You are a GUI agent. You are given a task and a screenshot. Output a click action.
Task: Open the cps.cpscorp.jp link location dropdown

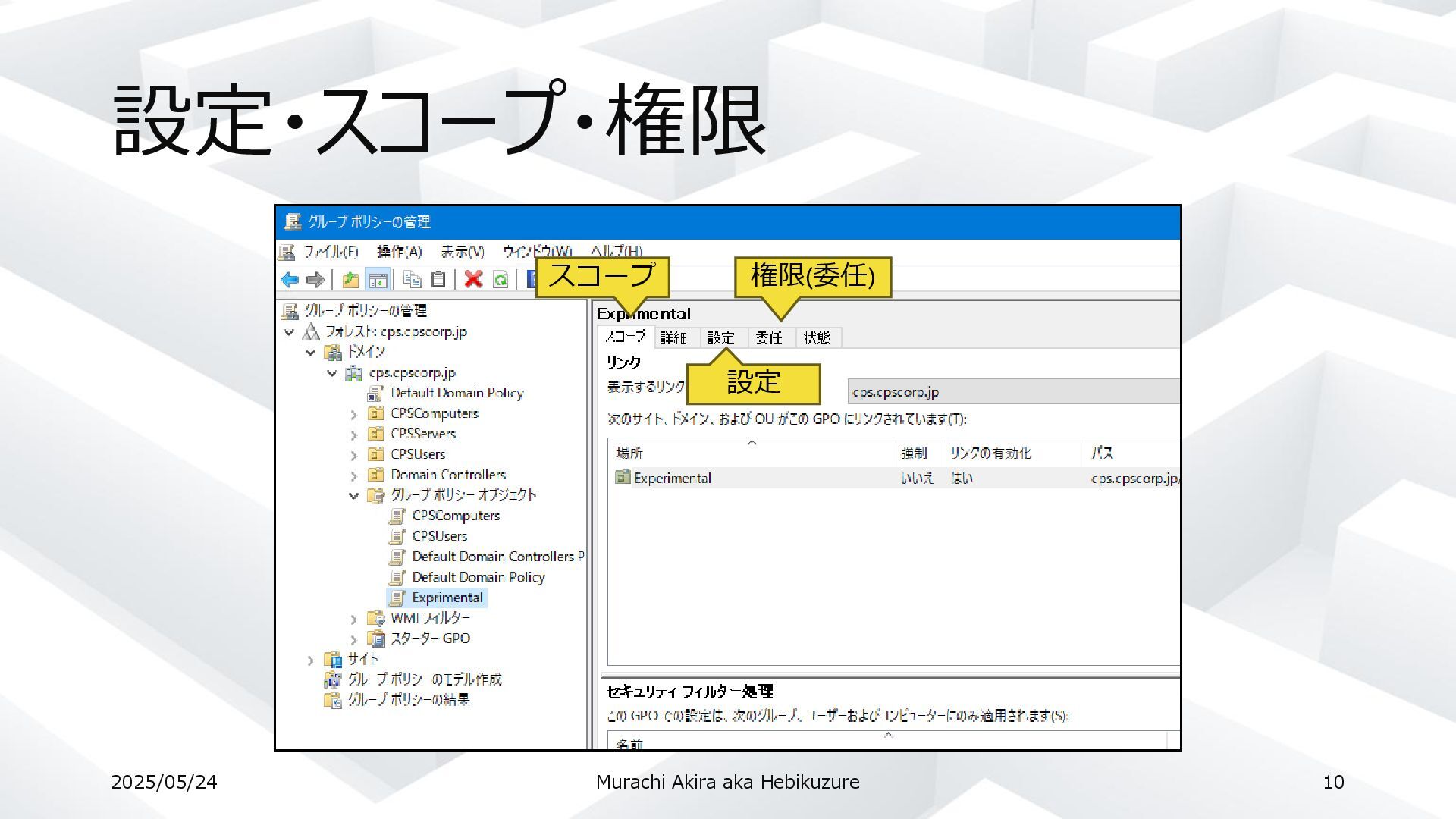(1013, 392)
